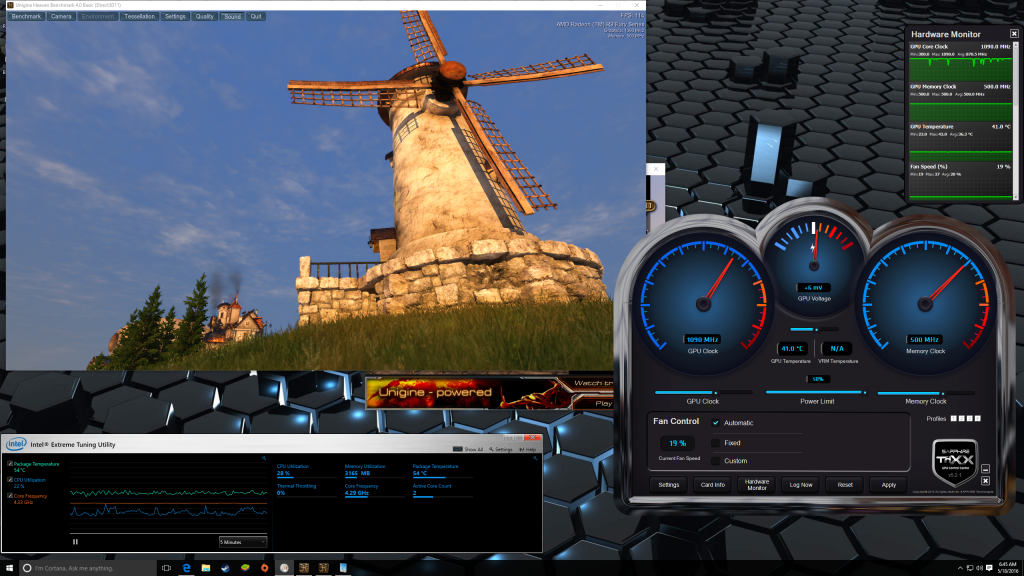Screen dimensions: 1024x576
Task: Toggle the Sound button in Heaven
Action: [x=232, y=16]
